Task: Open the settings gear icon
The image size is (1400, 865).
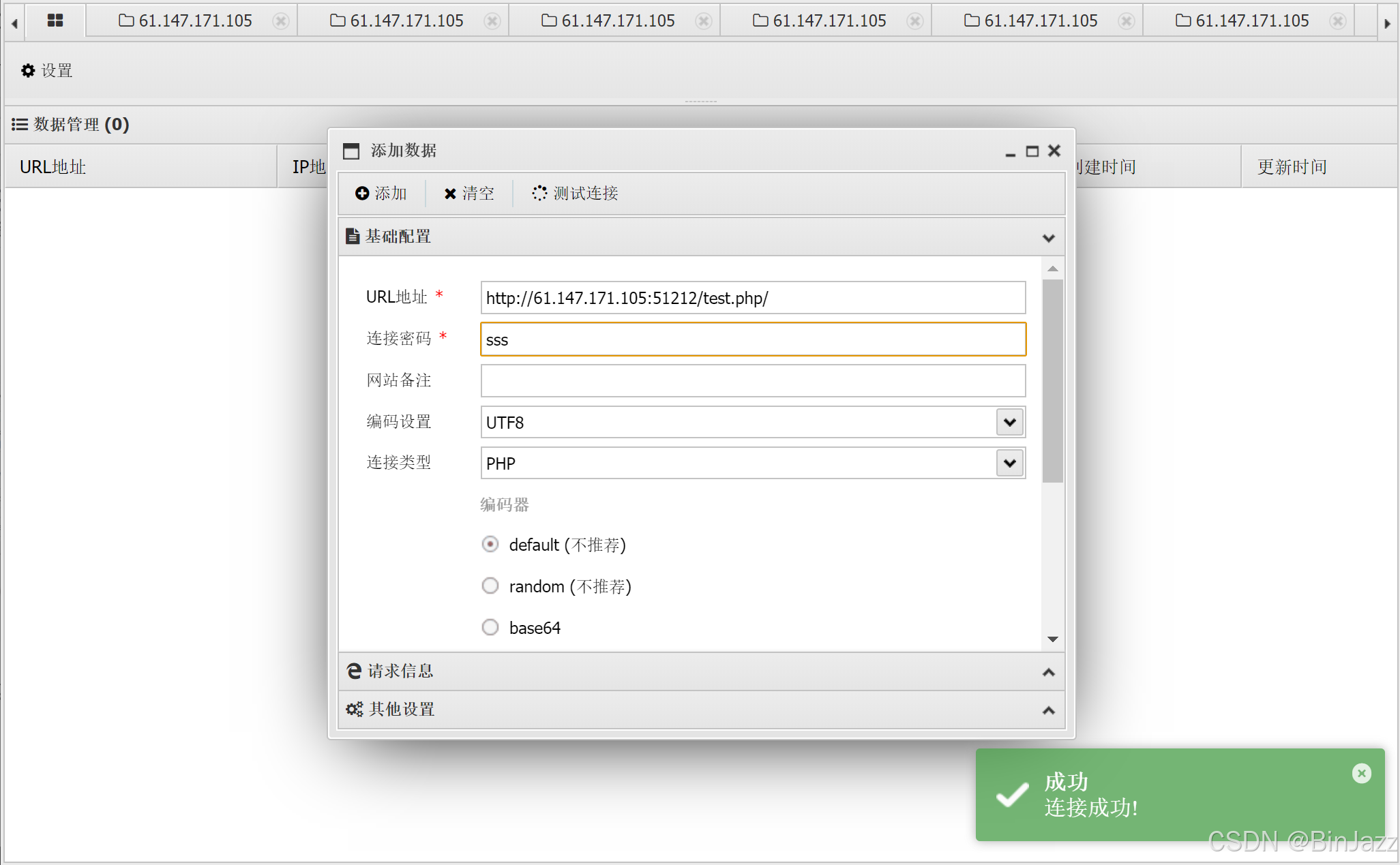Action: pos(28,71)
